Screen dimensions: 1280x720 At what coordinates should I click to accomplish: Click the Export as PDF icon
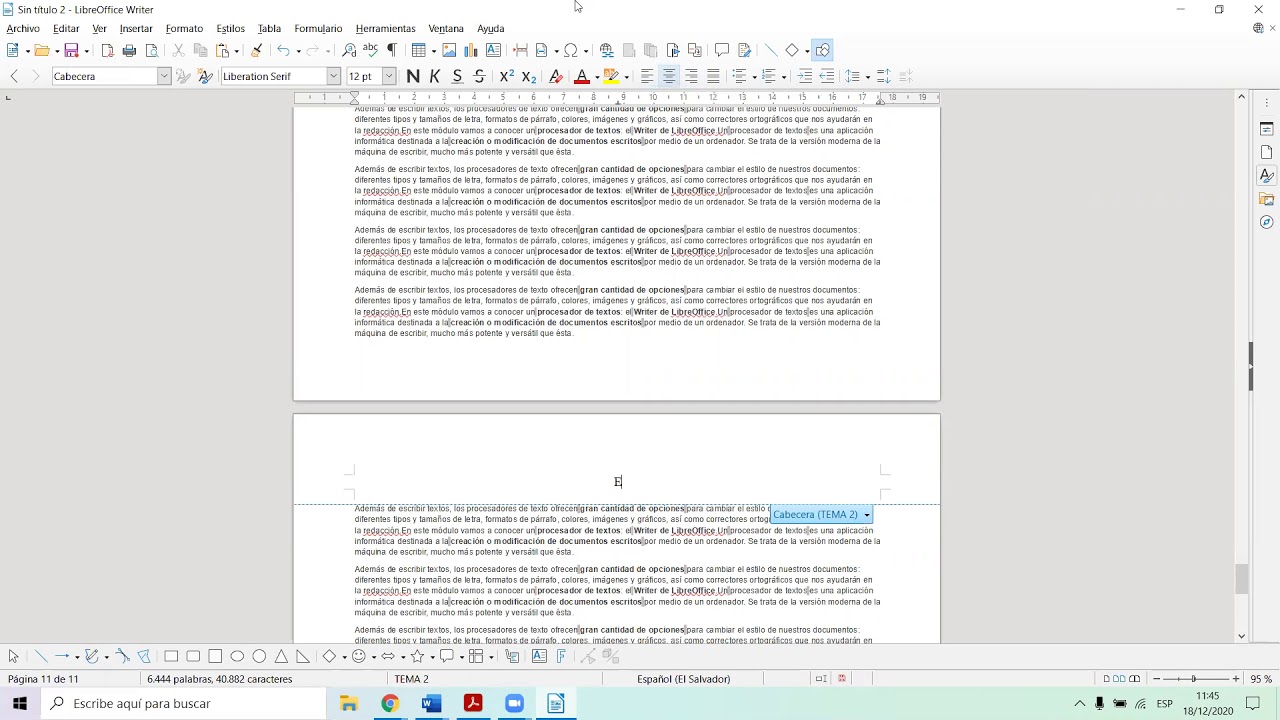click(x=108, y=50)
